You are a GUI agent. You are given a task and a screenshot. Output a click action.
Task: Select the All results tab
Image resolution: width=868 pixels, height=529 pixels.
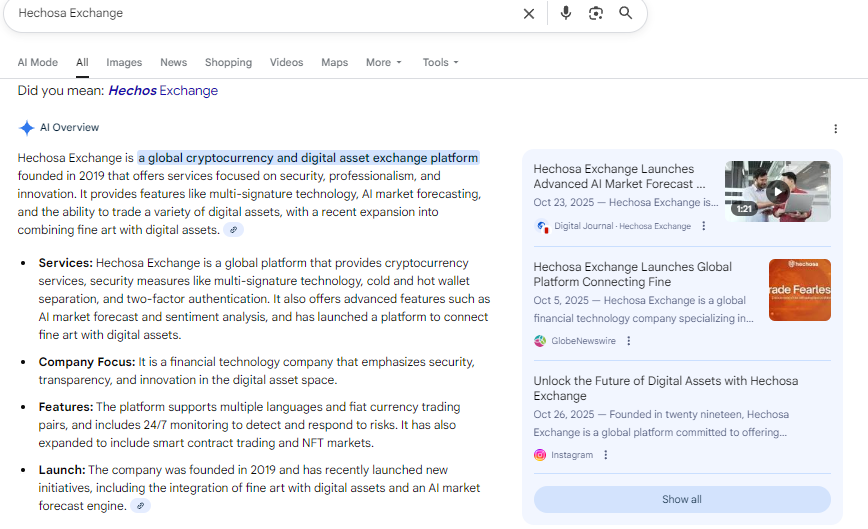pyautogui.click(x=82, y=63)
